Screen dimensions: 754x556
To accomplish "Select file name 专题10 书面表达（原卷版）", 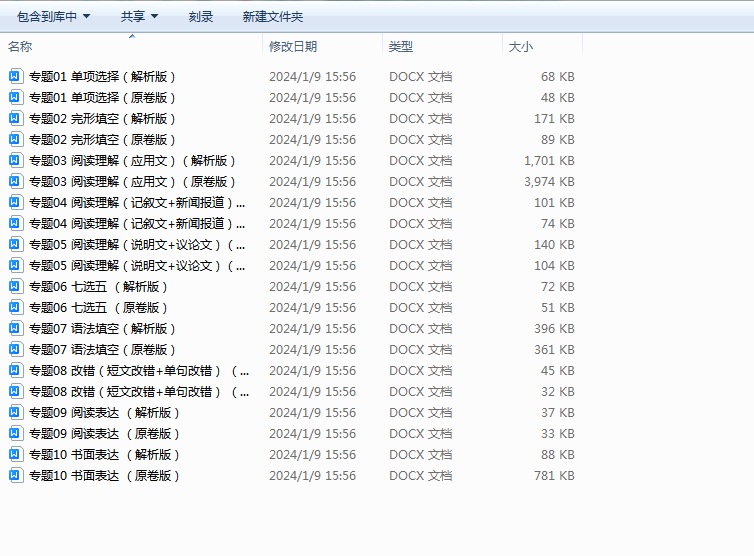I will [105, 476].
